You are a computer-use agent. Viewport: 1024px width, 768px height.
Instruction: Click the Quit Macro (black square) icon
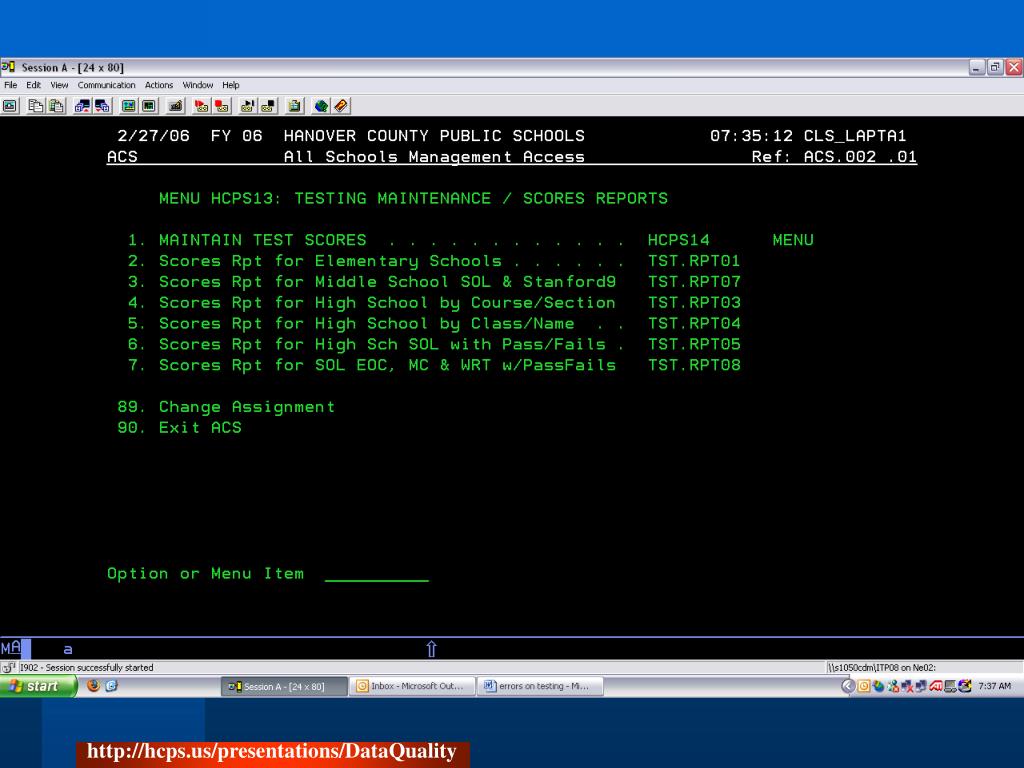click(268, 106)
